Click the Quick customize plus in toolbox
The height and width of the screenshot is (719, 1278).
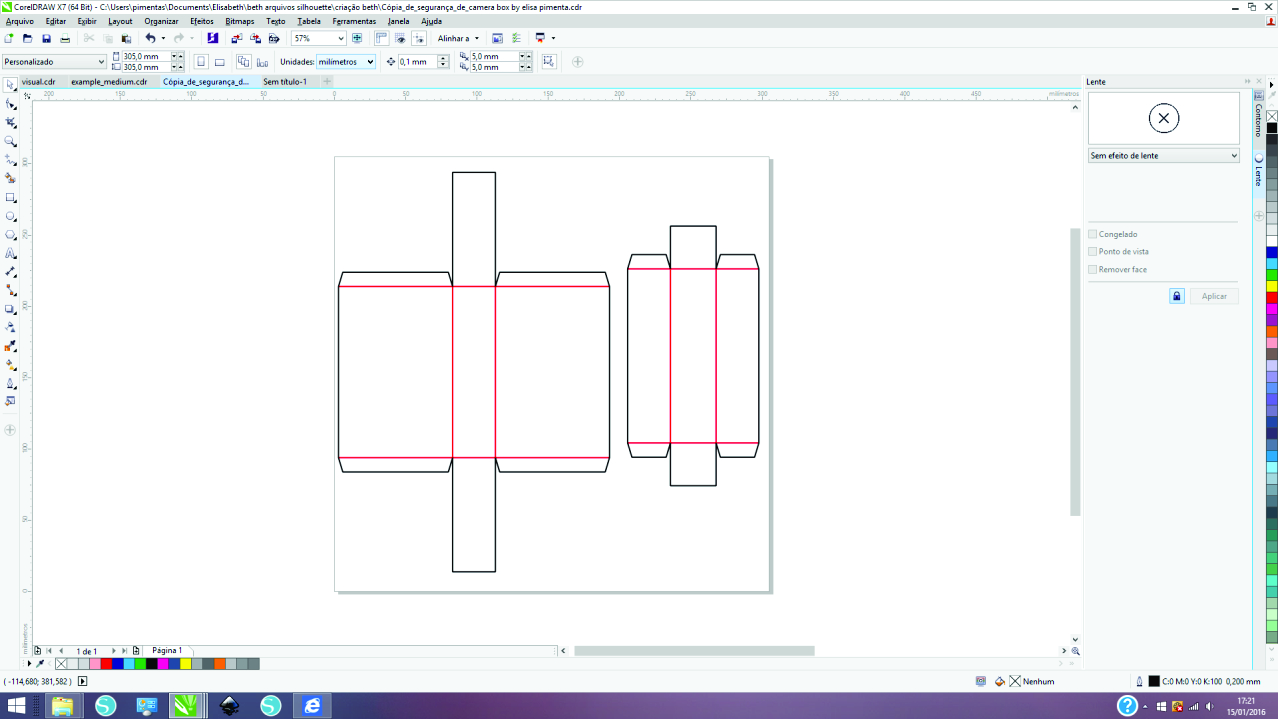pyautogui.click(x=10, y=430)
